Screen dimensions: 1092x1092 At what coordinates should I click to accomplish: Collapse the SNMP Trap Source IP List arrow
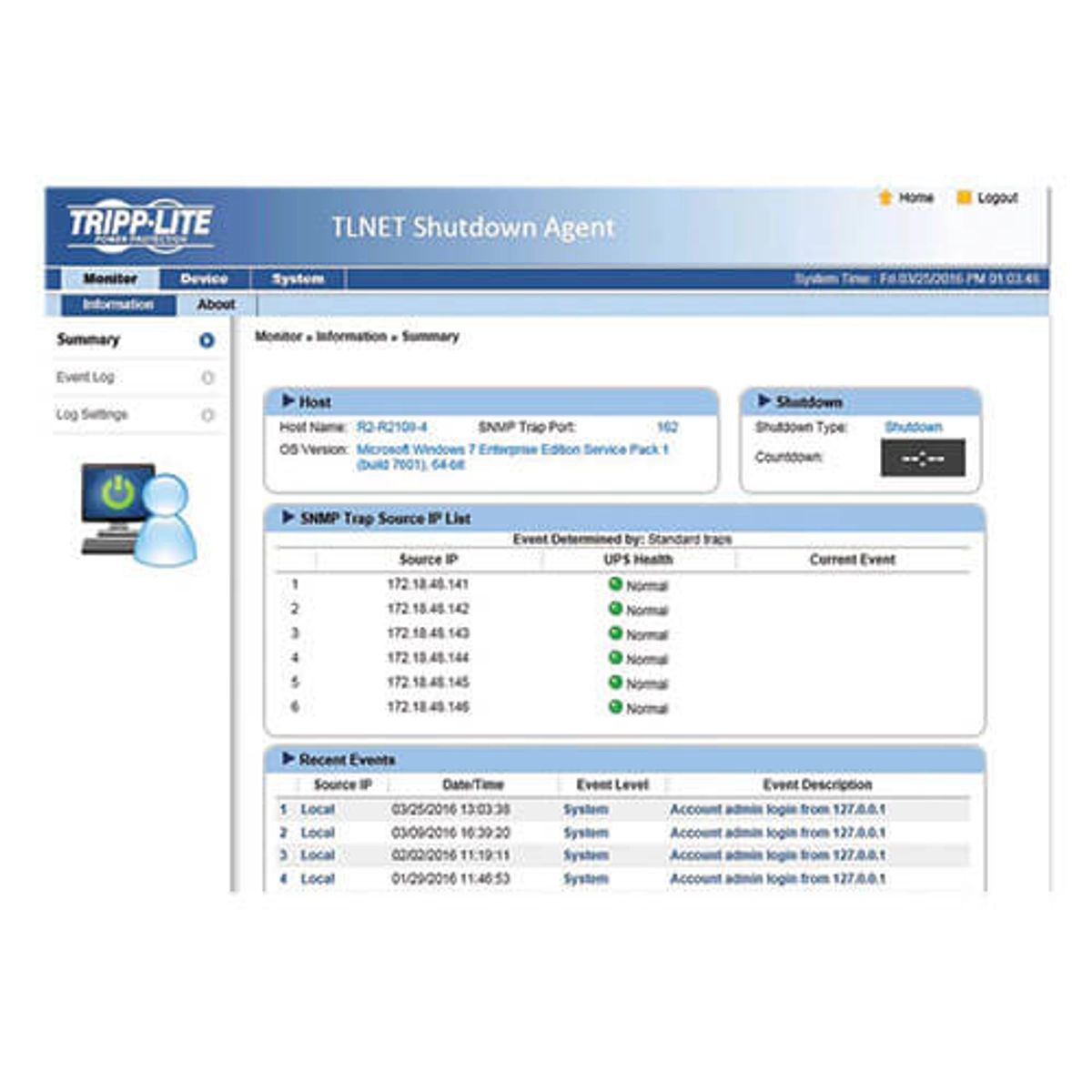288,517
